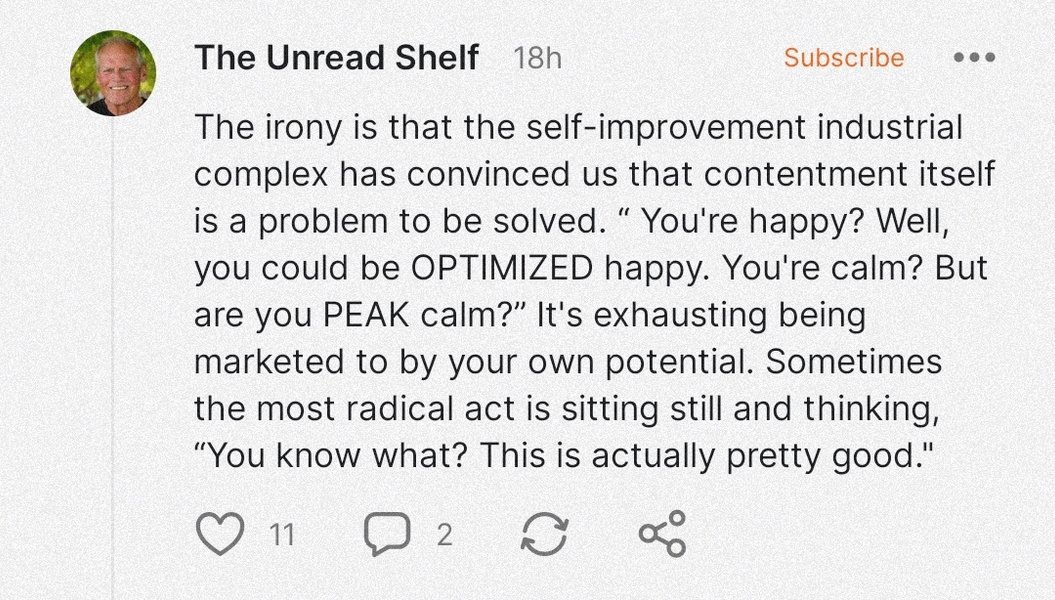Viewport: 1055px width, 600px height.
Task: View replies via the 2 comment count
Action: point(444,535)
